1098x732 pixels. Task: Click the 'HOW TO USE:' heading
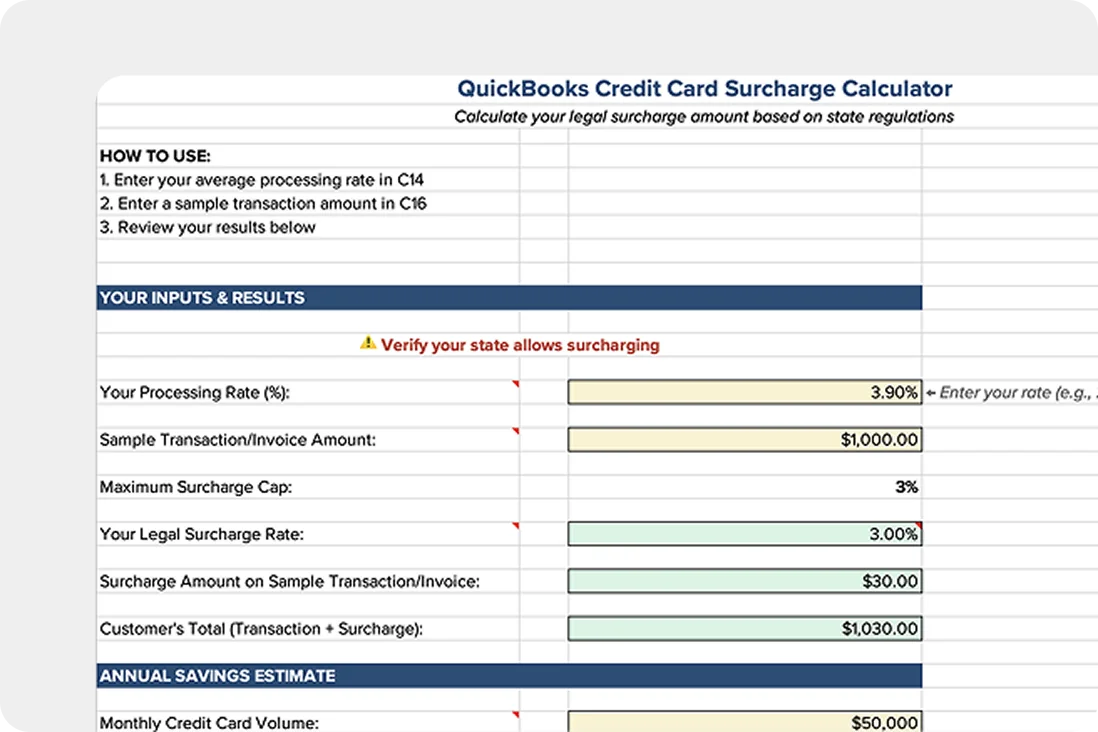[x=155, y=156]
